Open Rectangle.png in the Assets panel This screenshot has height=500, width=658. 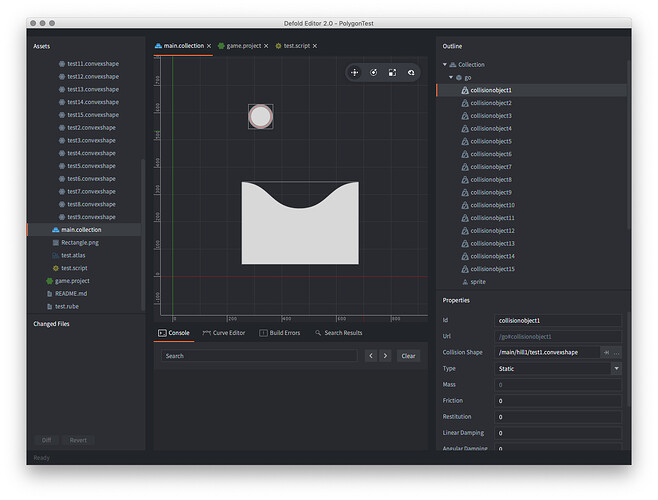pos(81,242)
